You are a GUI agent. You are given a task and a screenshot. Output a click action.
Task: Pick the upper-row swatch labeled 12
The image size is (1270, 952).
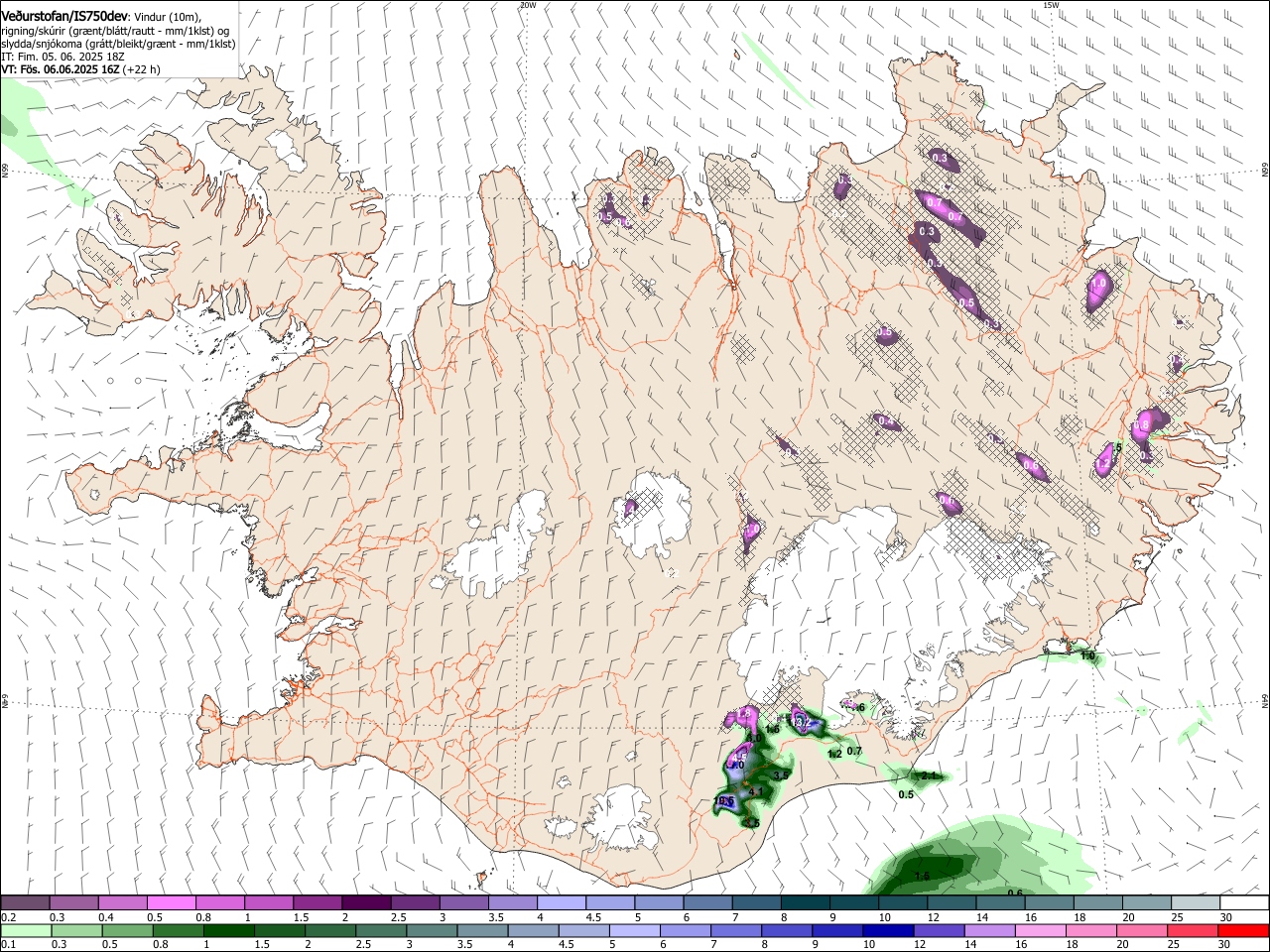(952, 903)
